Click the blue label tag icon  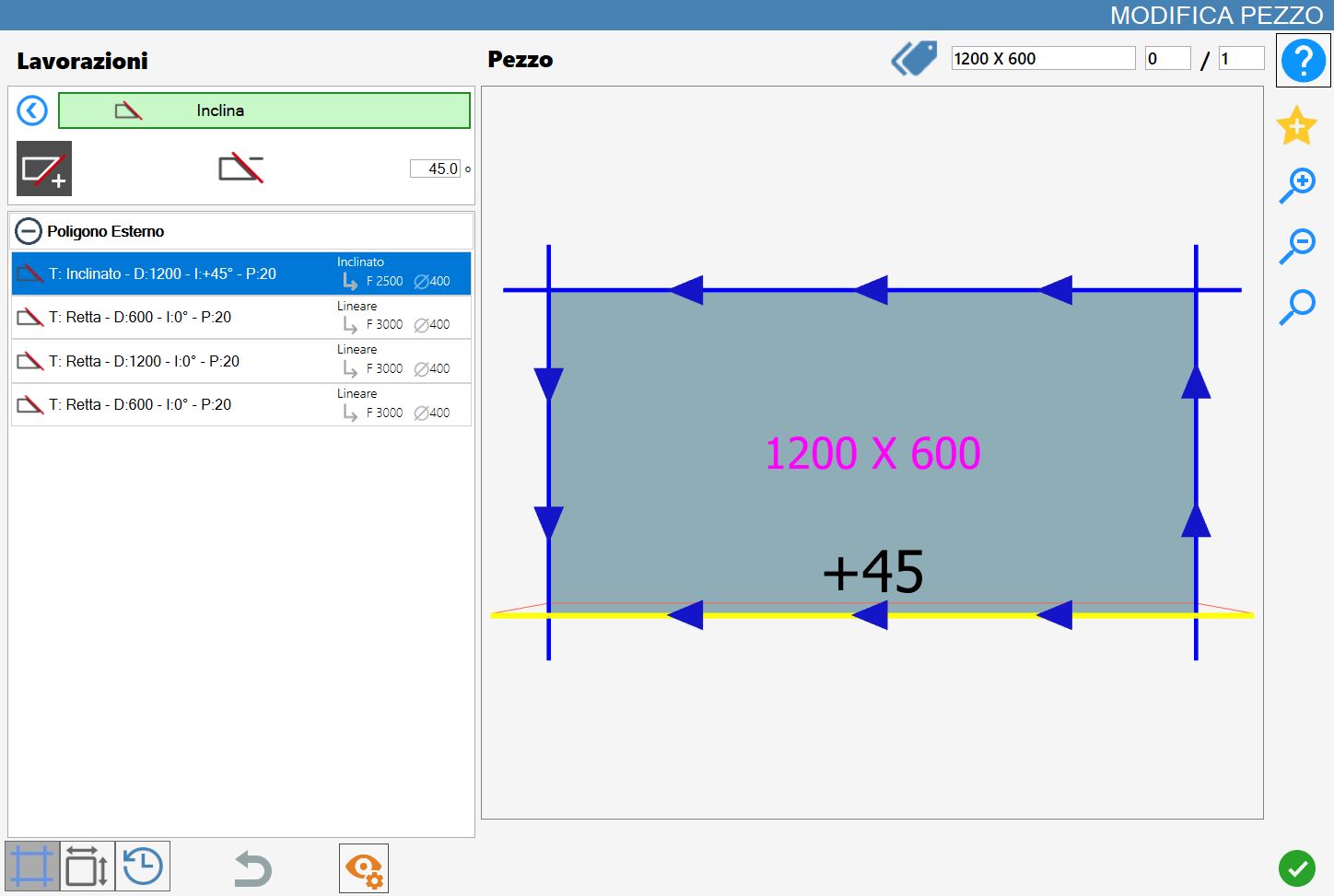coord(914,58)
